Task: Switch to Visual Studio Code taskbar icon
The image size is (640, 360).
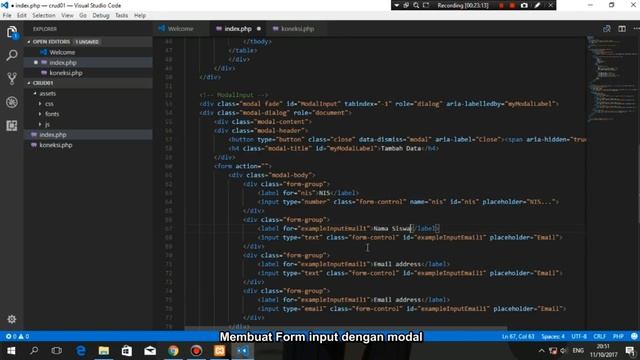Action: tap(243, 351)
